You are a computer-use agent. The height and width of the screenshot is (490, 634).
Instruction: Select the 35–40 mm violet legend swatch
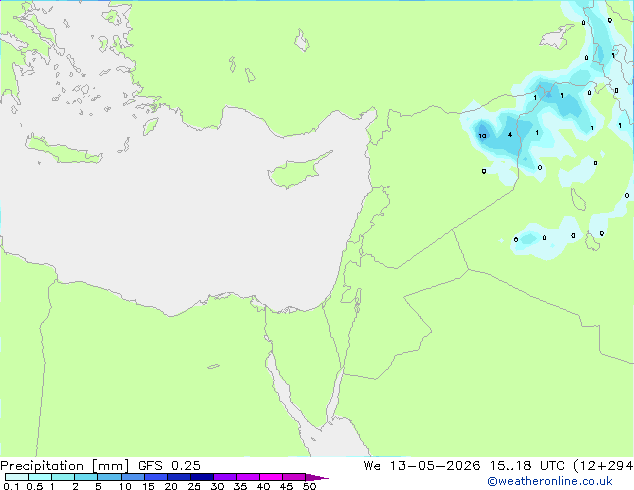coord(248,477)
